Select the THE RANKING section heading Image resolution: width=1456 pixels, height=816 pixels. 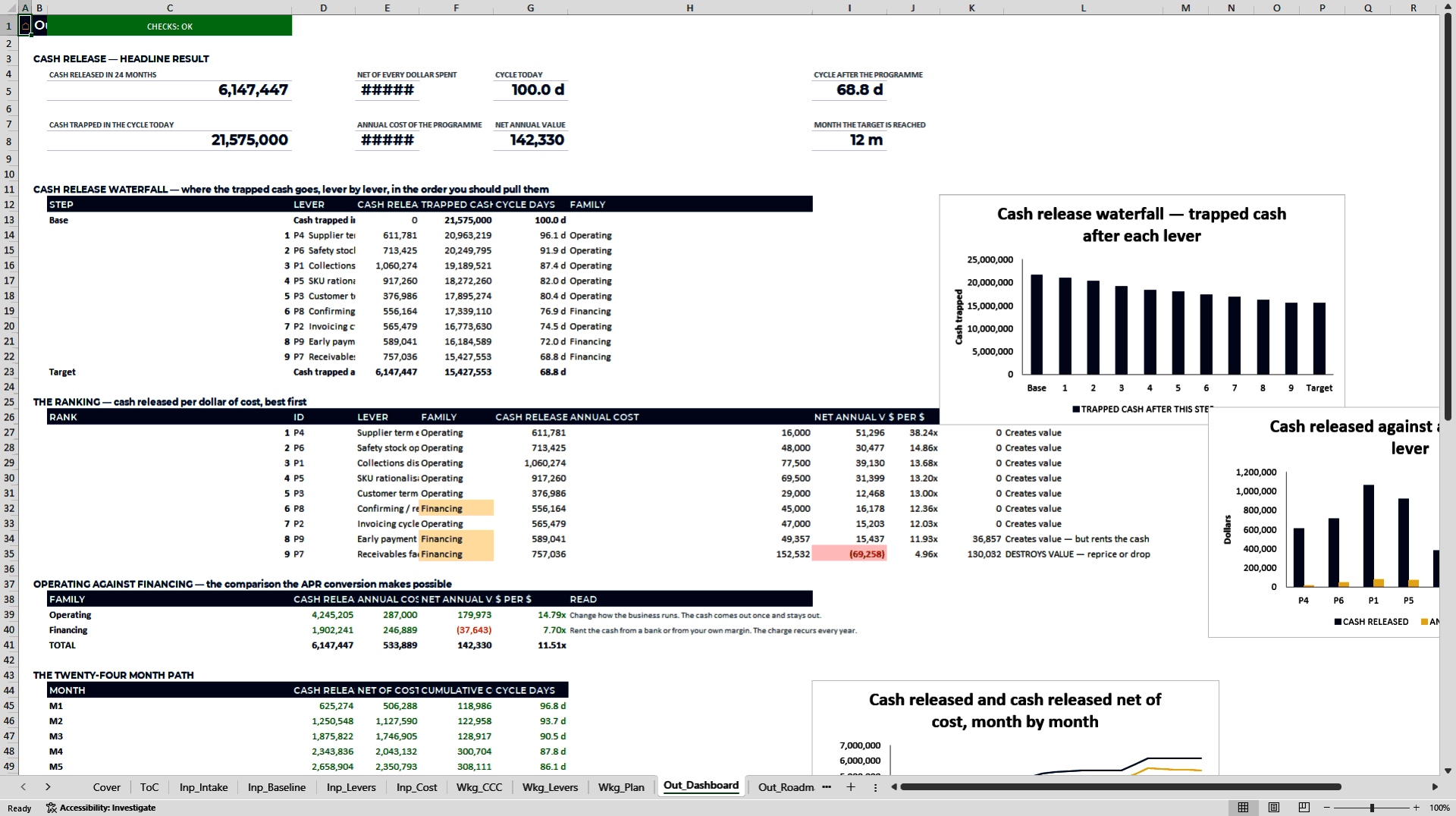click(170, 402)
